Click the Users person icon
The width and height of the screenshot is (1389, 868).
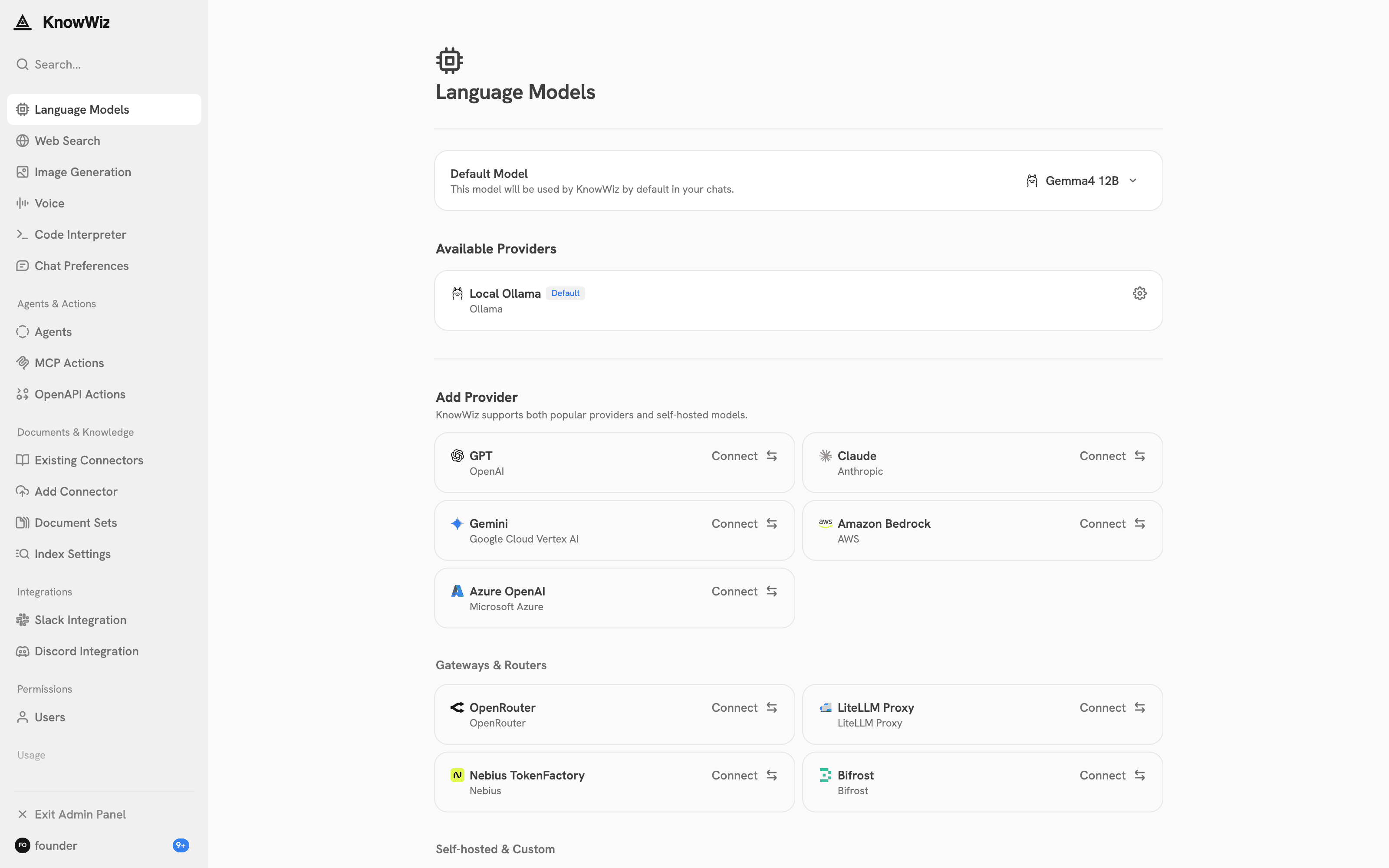[23, 717]
